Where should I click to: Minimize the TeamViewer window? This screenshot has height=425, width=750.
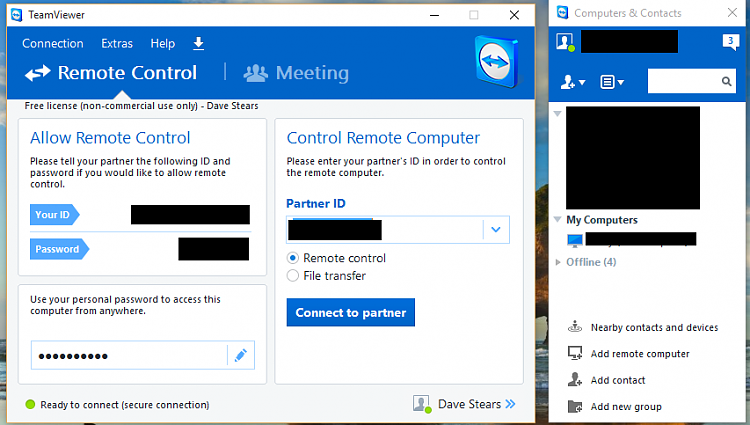click(434, 15)
